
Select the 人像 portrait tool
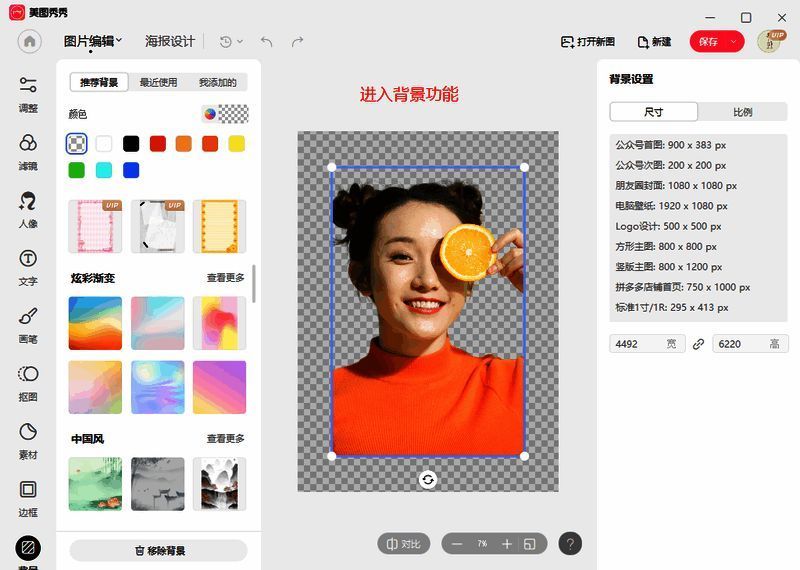click(x=28, y=210)
